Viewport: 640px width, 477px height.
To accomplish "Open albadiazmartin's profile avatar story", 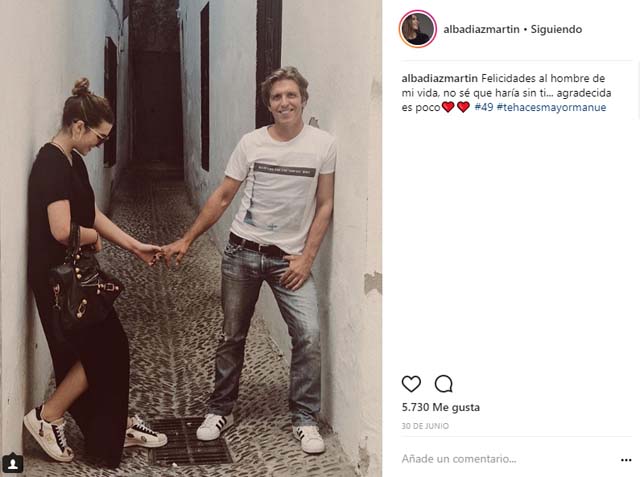I will click(418, 29).
